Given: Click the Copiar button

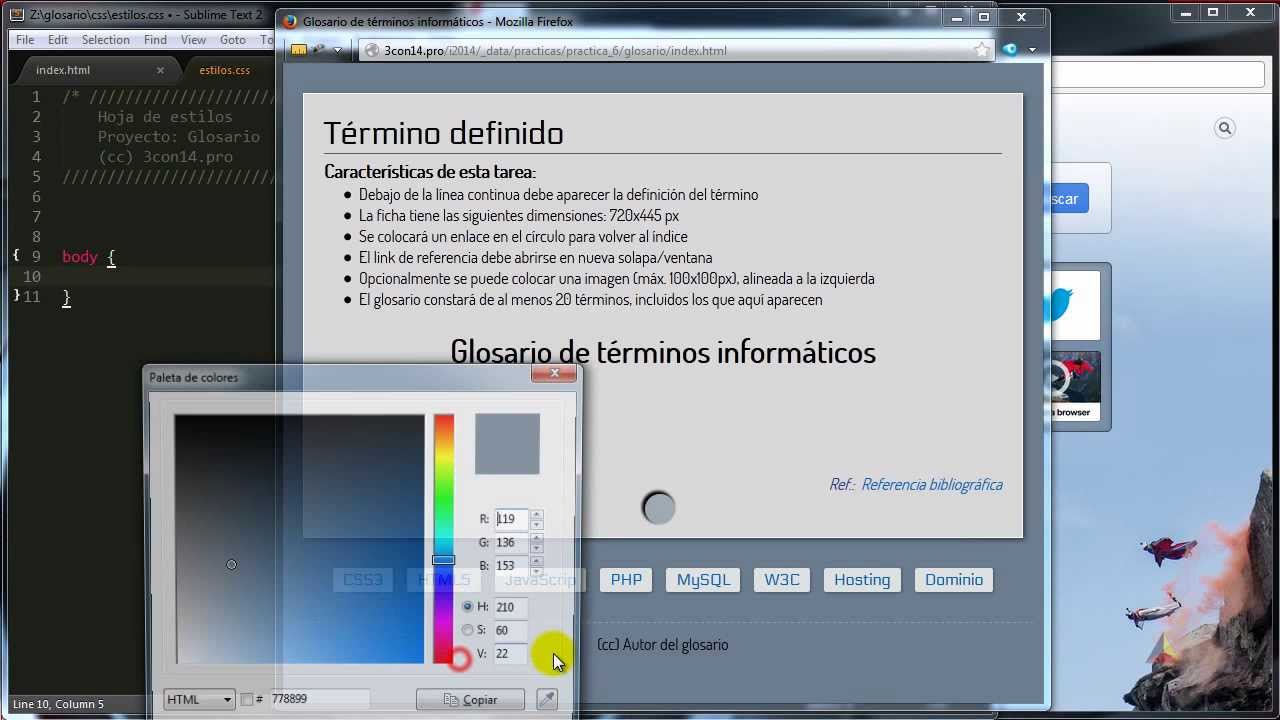Looking at the screenshot, I should coord(470,700).
